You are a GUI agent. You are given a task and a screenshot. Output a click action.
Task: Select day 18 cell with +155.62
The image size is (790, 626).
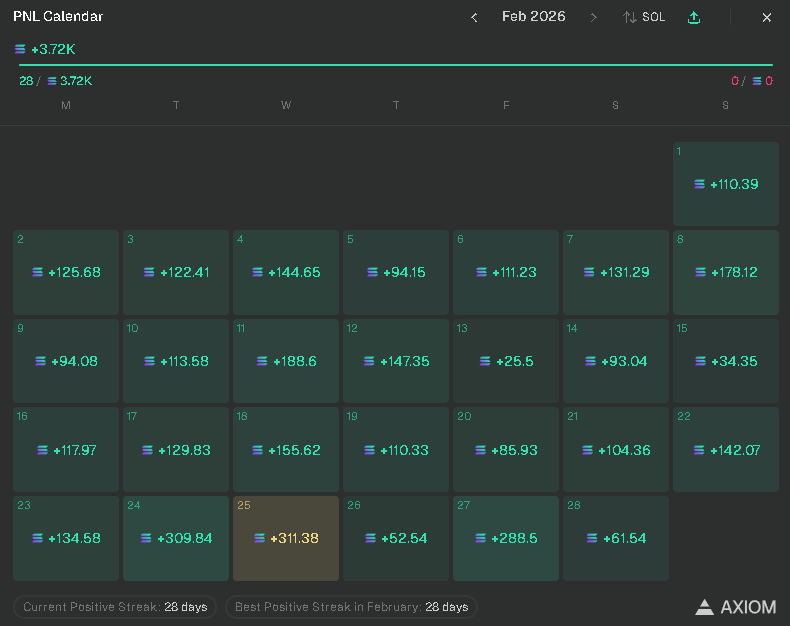point(286,450)
